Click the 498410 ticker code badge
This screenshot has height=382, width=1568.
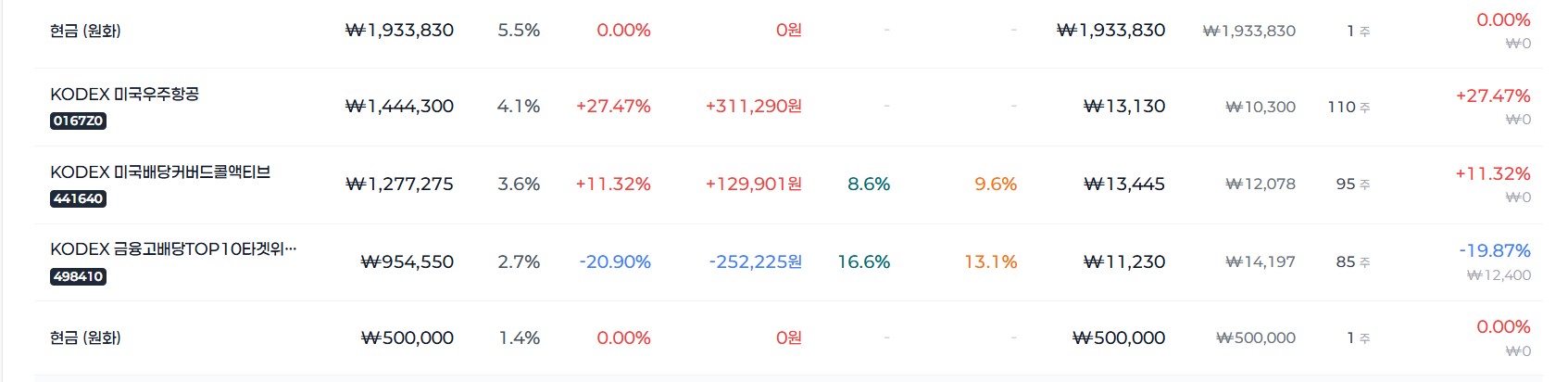(78, 276)
